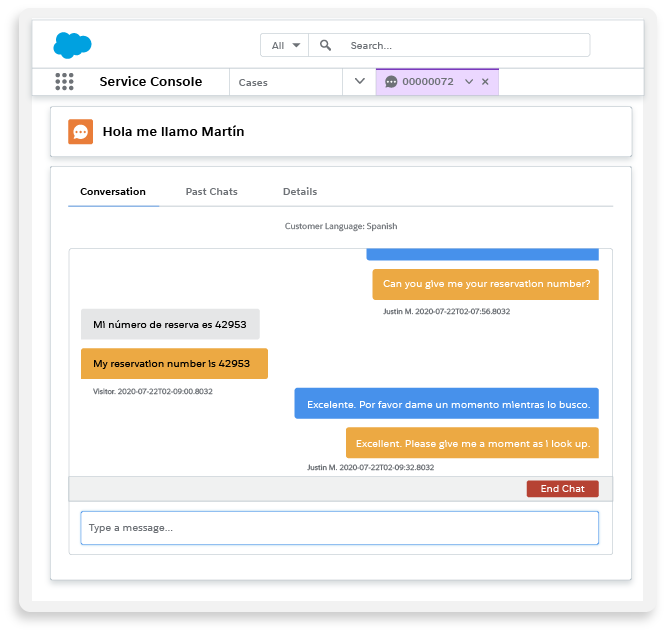Click the gray message Mi número de reserva es 42953
668x634 pixels.
(x=170, y=324)
